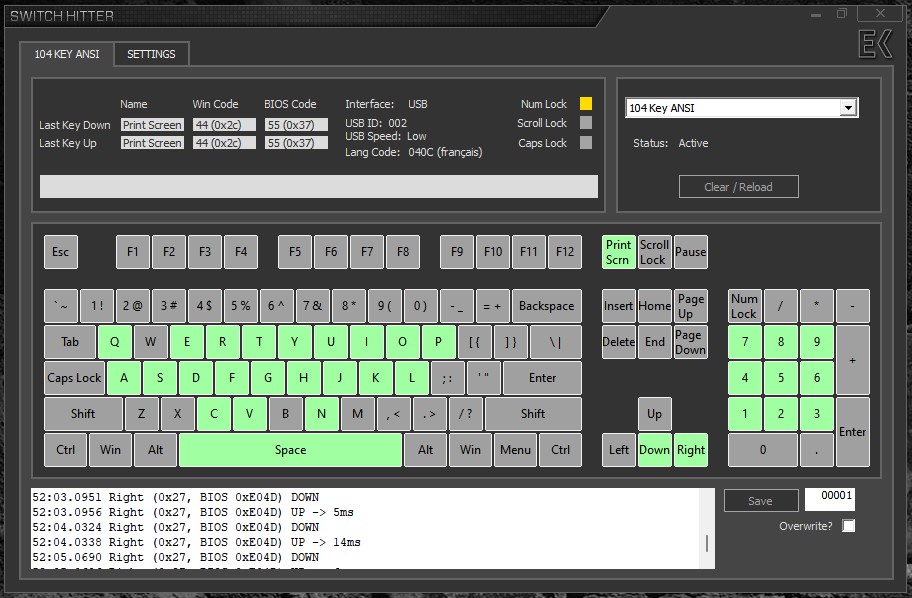Switch to the SETTINGS tab

click(x=151, y=54)
